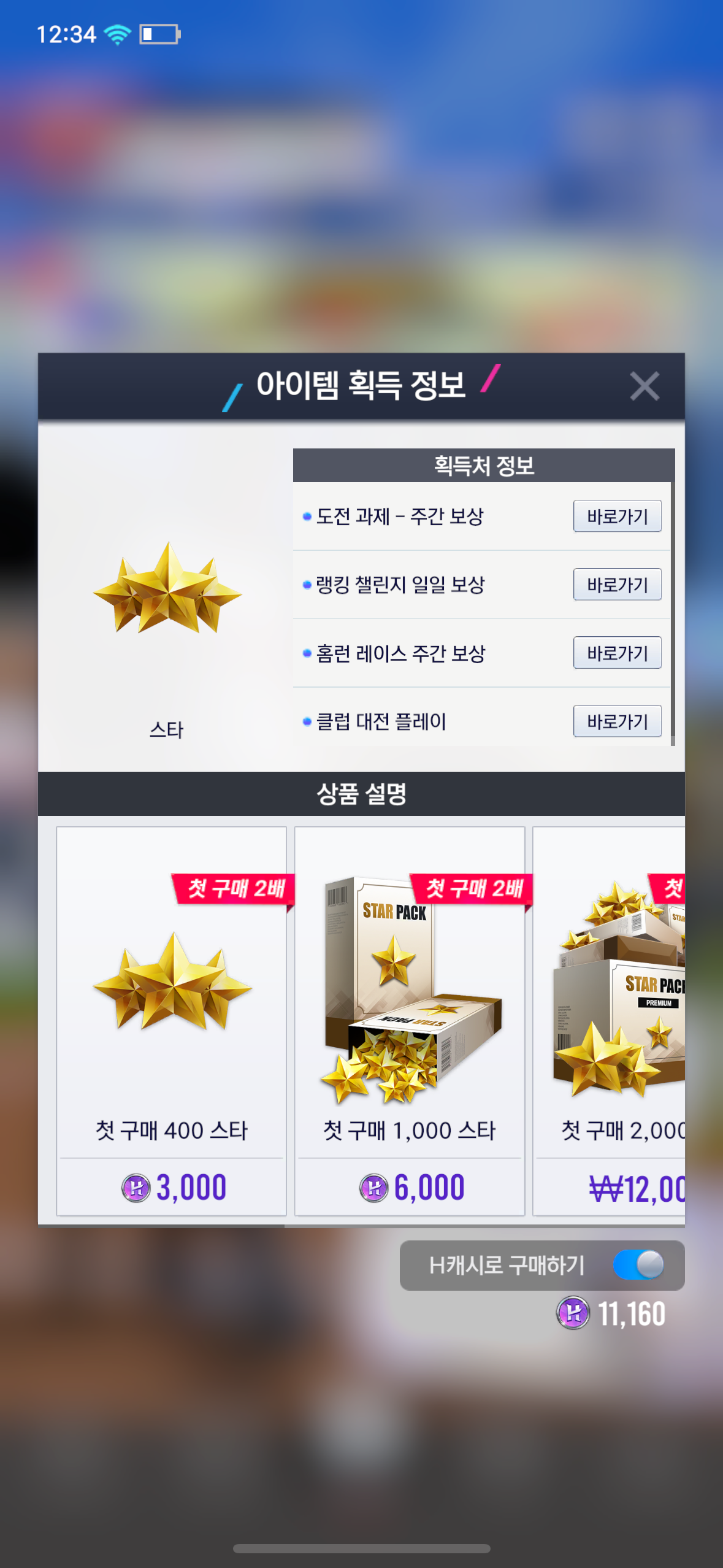Click the 첫 구매 2배 badge on 400 스타
This screenshot has width=723, height=1568.
234,889
